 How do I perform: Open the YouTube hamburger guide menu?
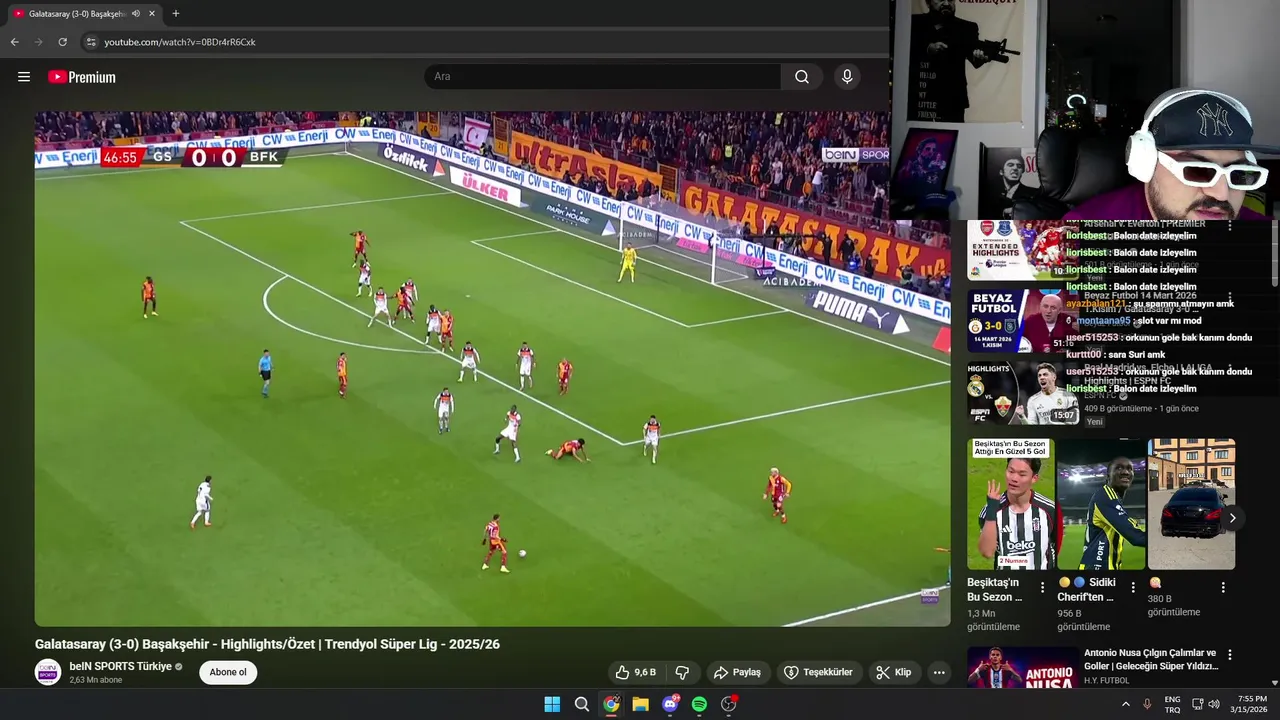coord(24,77)
